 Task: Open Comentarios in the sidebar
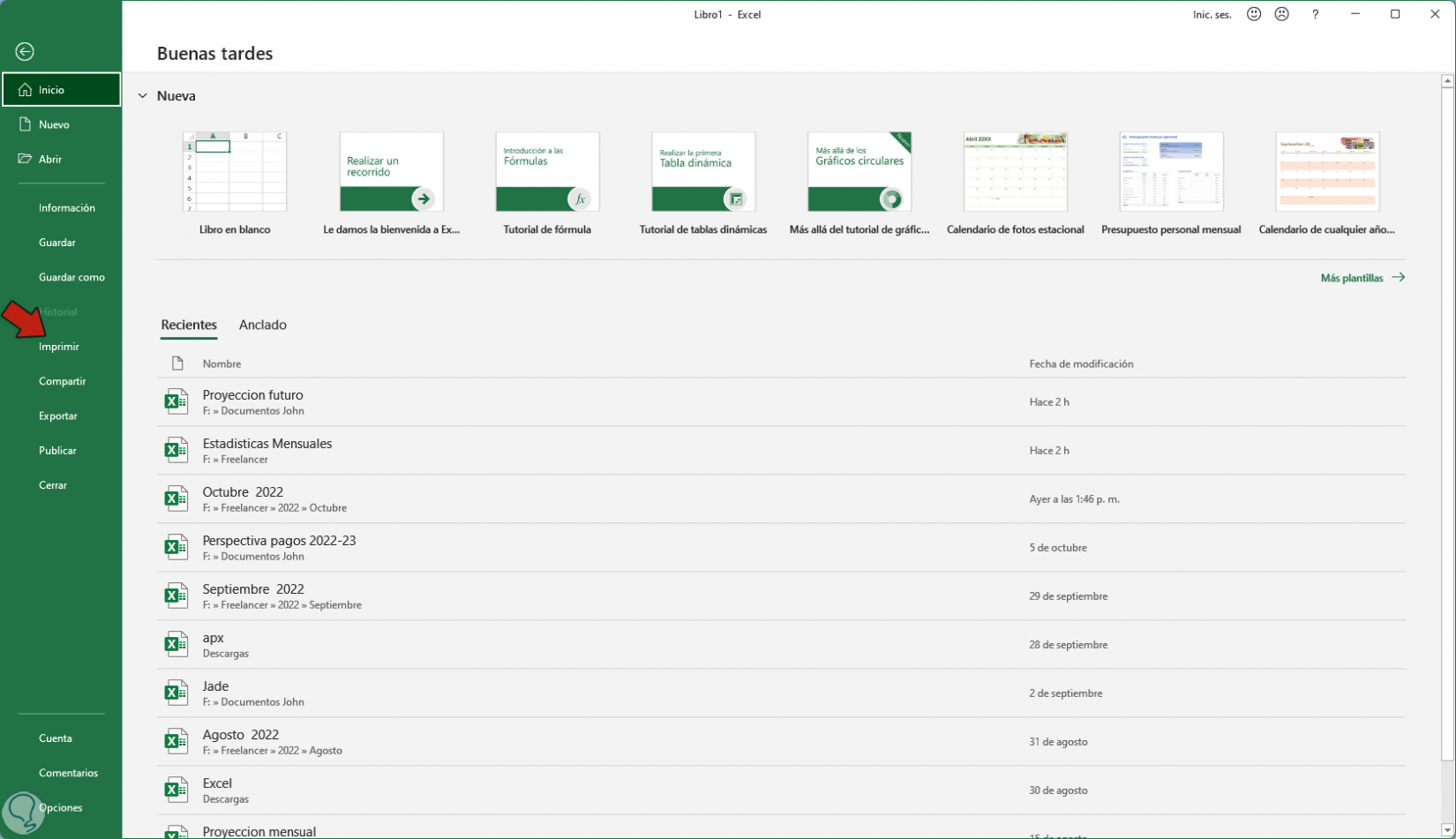click(x=69, y=773)
